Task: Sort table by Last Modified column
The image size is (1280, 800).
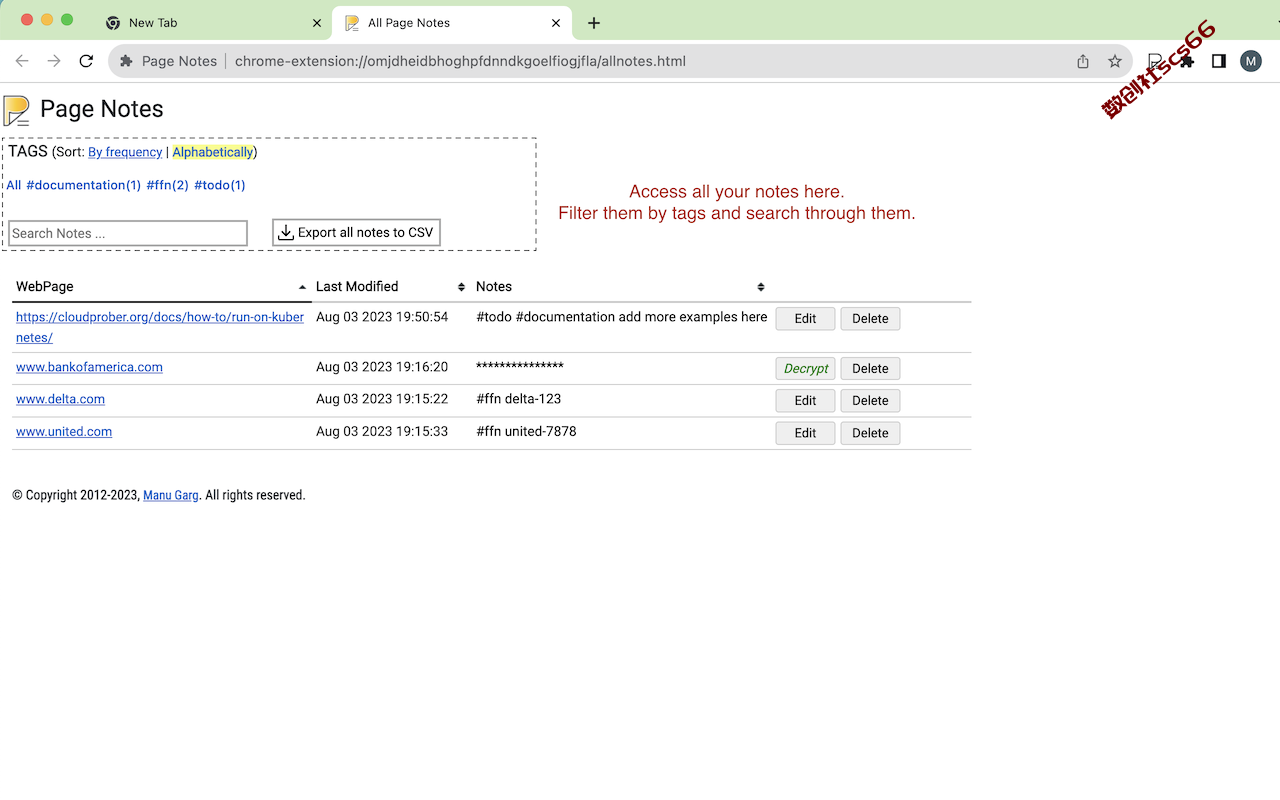Action: (x=391, y=286)
